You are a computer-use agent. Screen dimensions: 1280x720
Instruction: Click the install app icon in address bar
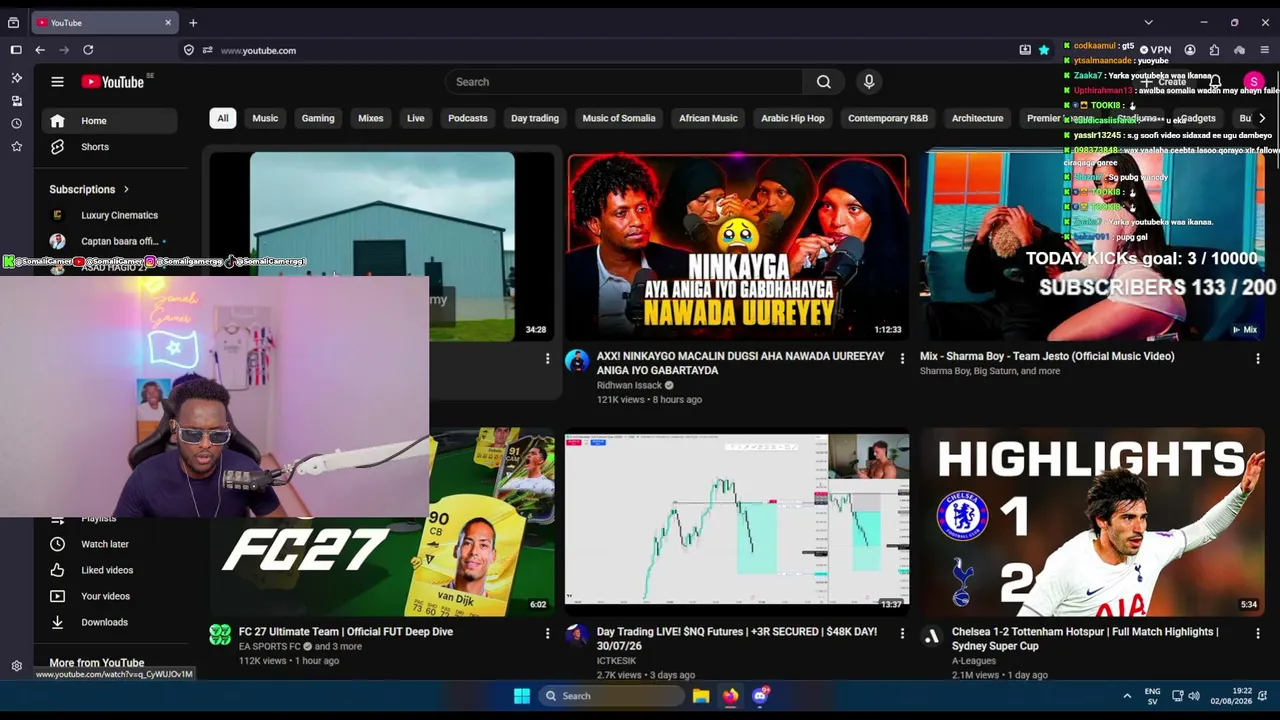pyautogui.click(x=1025, y=50)
